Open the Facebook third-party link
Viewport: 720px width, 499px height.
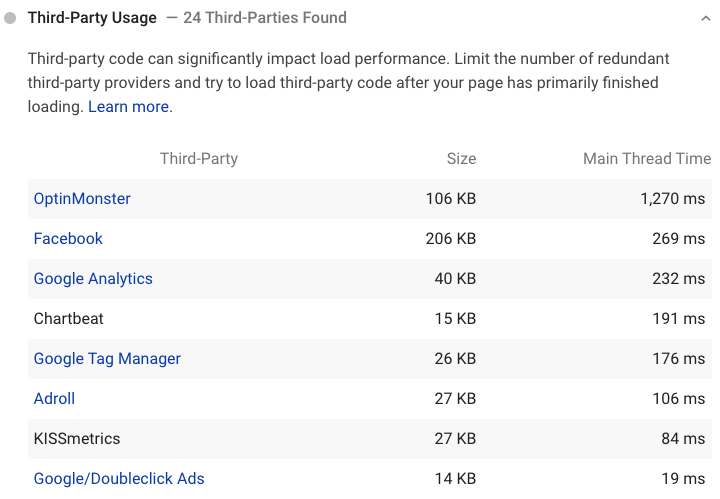tap(68, 239)
